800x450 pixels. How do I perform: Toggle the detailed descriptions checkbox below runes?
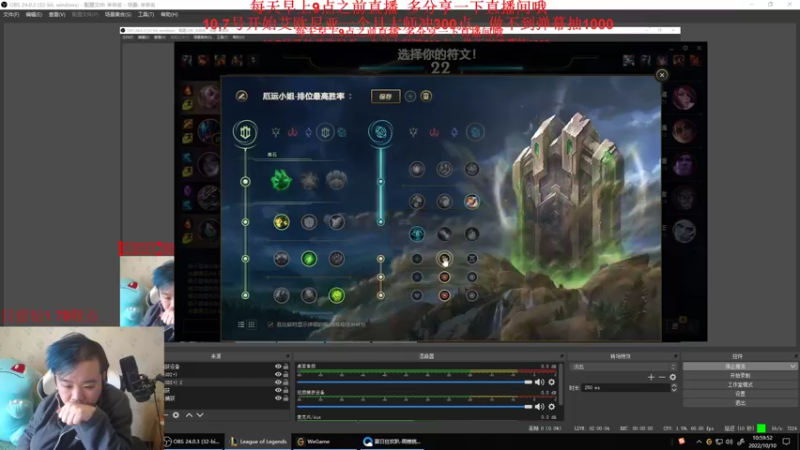pos(270,324)
